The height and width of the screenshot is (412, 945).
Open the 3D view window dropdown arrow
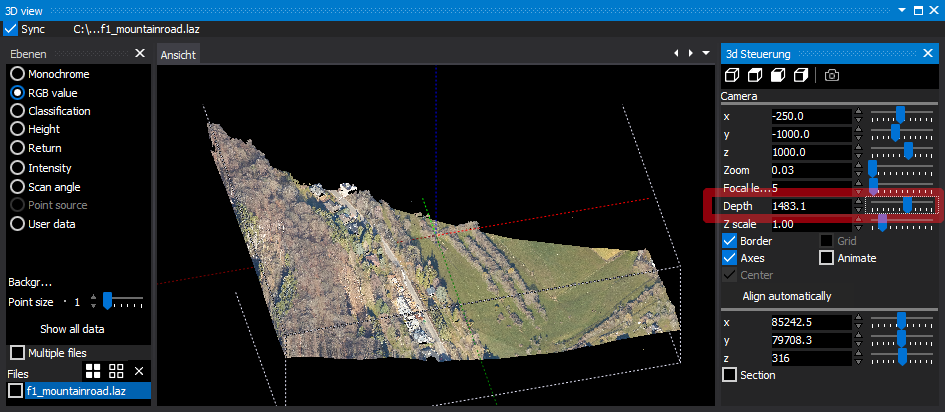coord(903,10)
